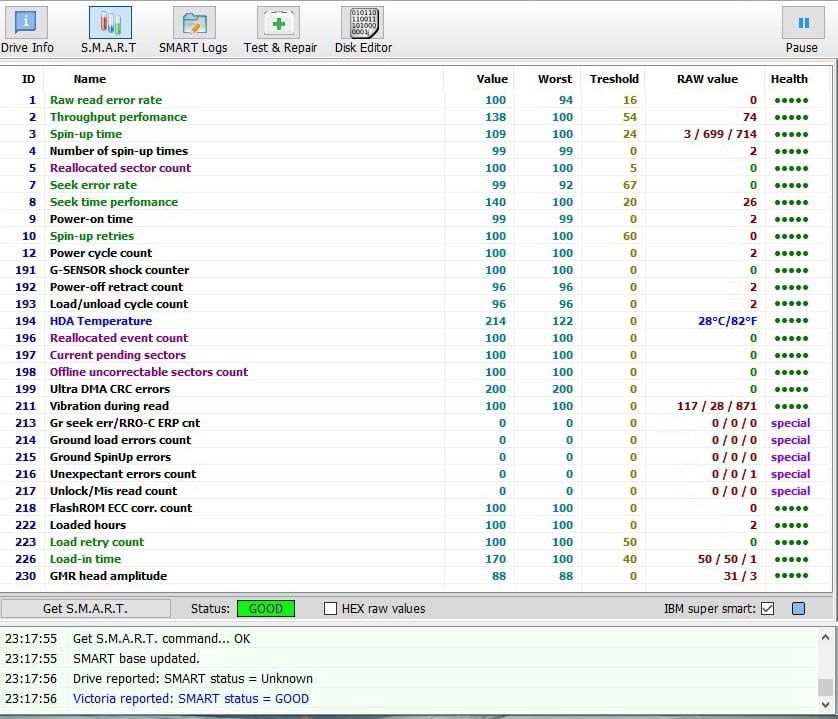Click the 28°C/82°F raw temperature value
Viewport: 838px width, 719px height.
(727, 321)
